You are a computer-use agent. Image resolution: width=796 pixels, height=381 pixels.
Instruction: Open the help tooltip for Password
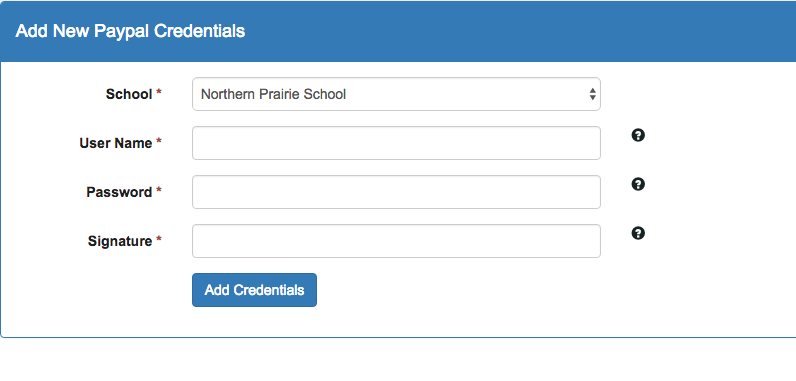tap(638, 184)
